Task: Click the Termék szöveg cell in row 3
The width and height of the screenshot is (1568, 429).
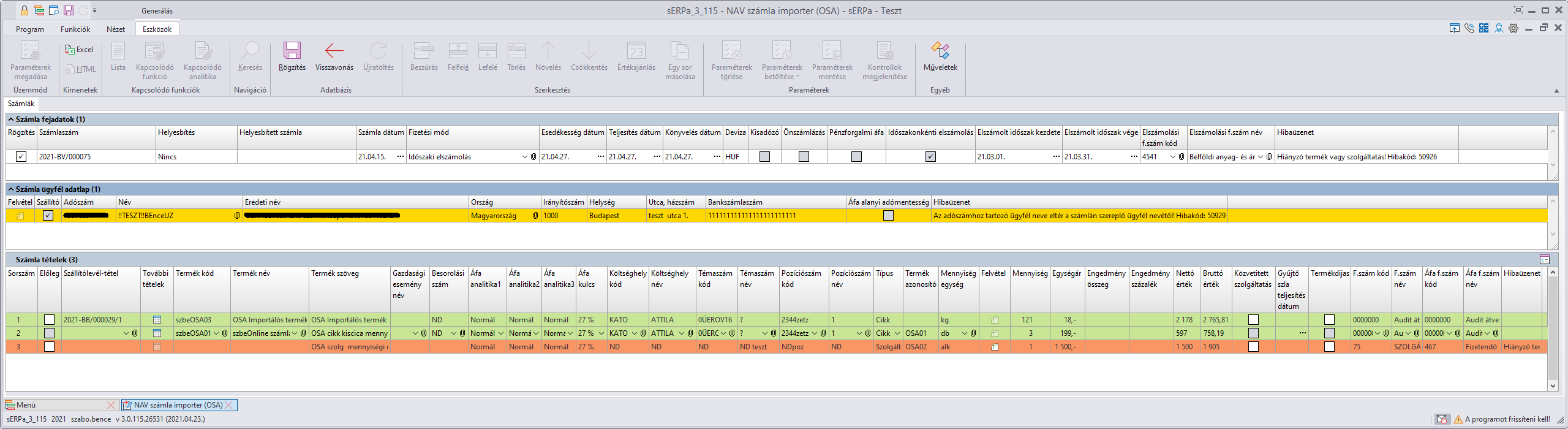Action: (349, 347)
